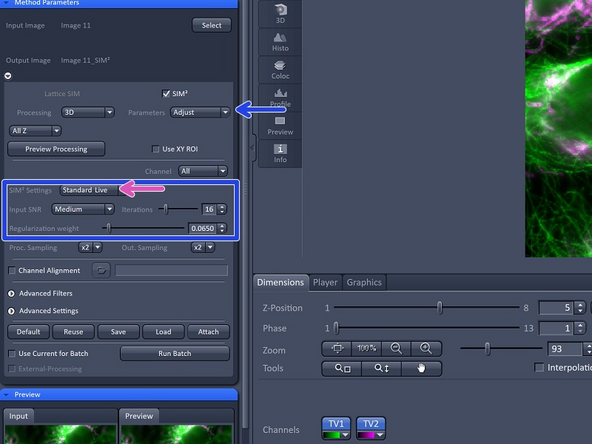Select the hand pan tool
Viewport: 592px width, 444px height.
pyautogui.click(x=421, y=368)
